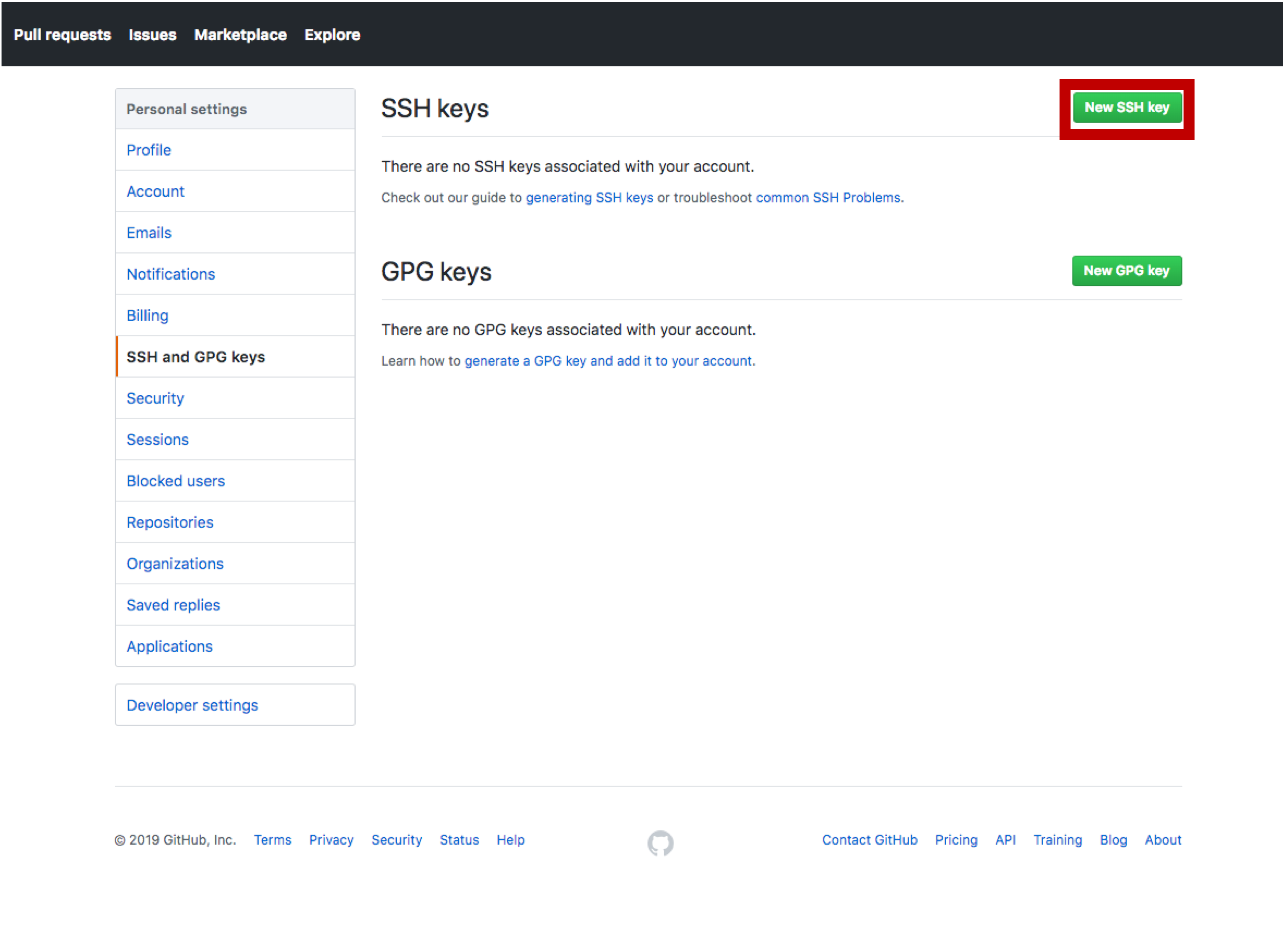Open Saved replies in sidebar
Viewport: 1283px width, 947px height.
pyautogui.click(x=235, y=605)
